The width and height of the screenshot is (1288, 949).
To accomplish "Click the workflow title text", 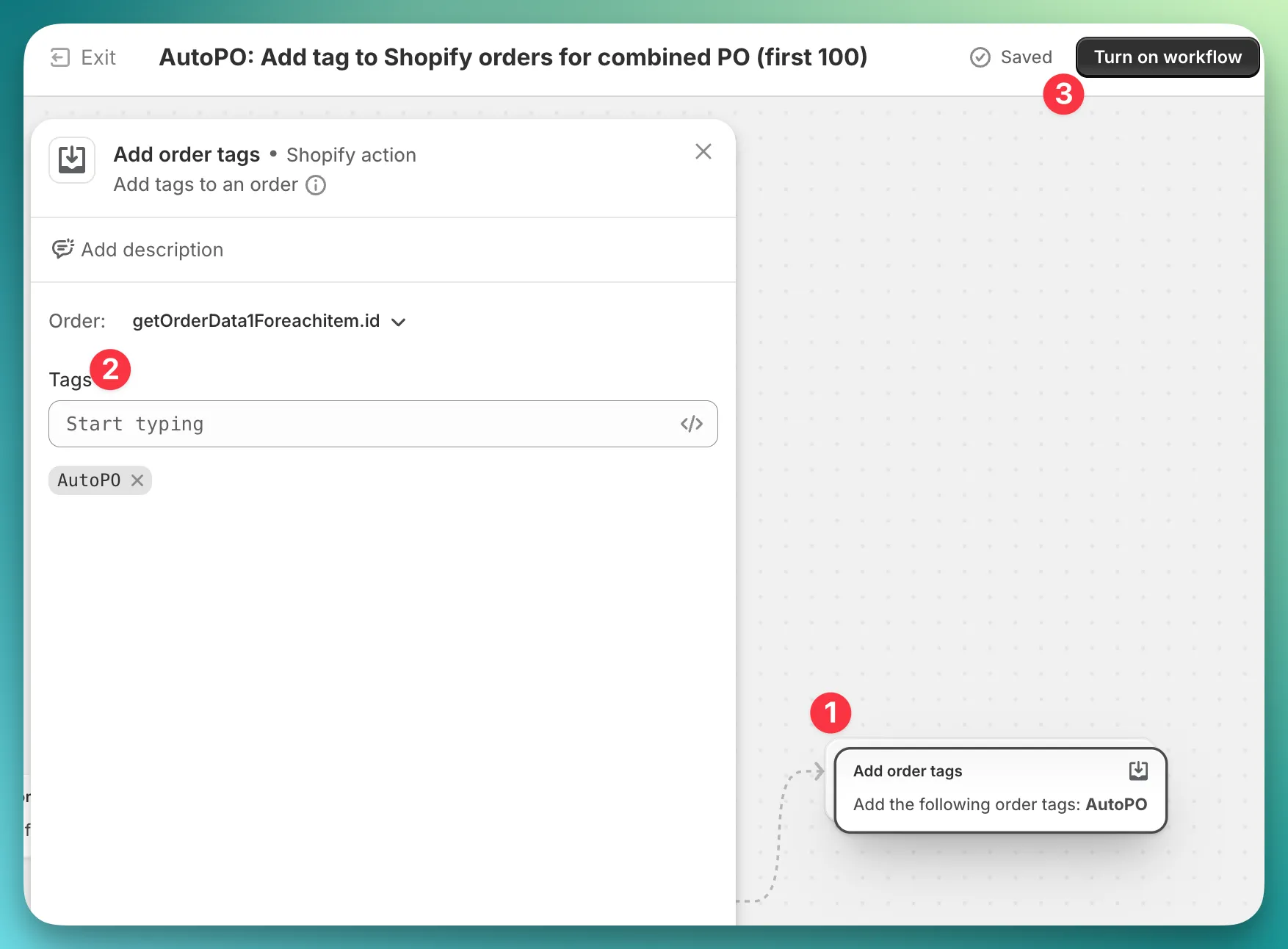I will coord(513,57).
